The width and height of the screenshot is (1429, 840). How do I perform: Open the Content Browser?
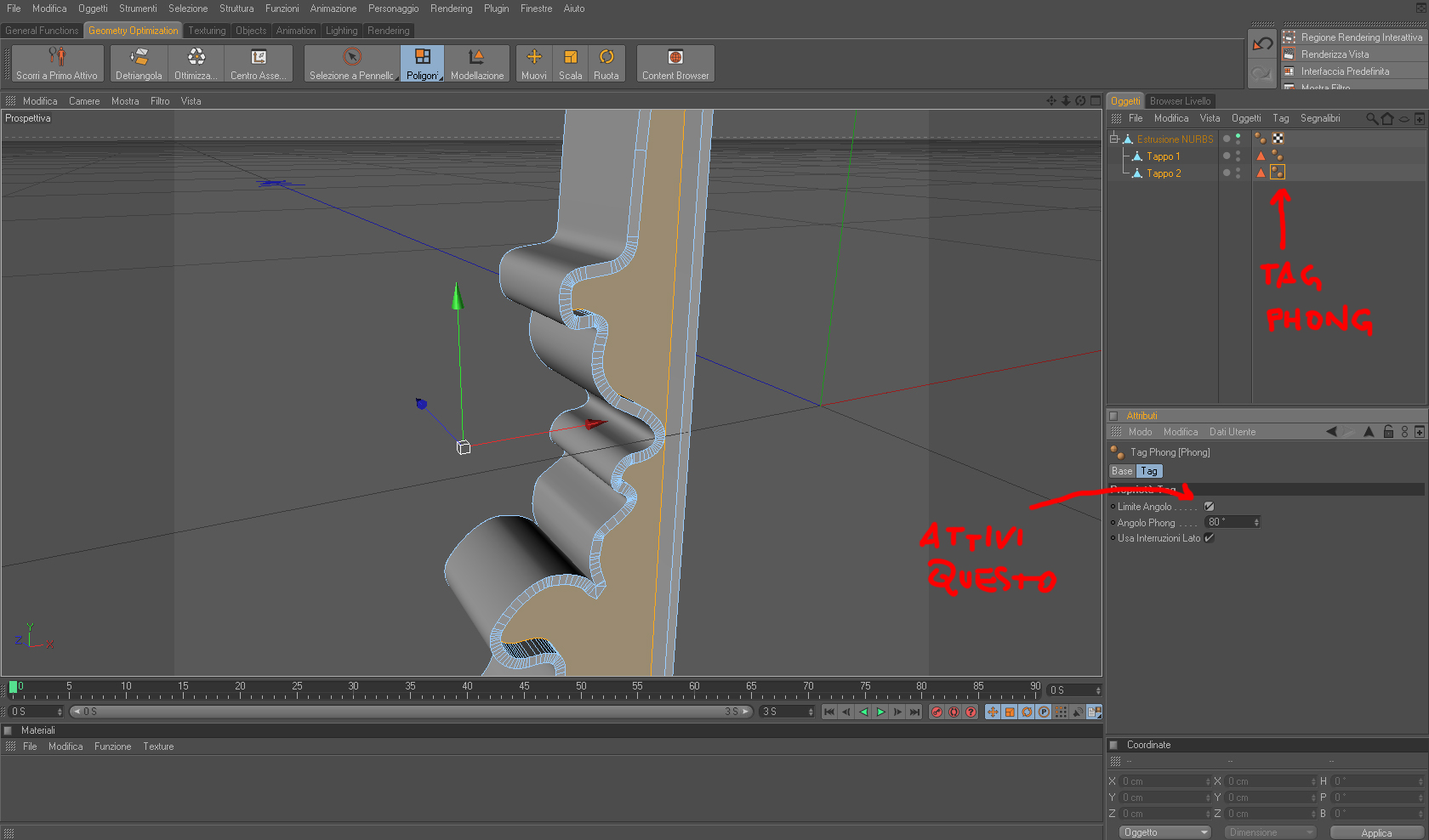point(675,64)
